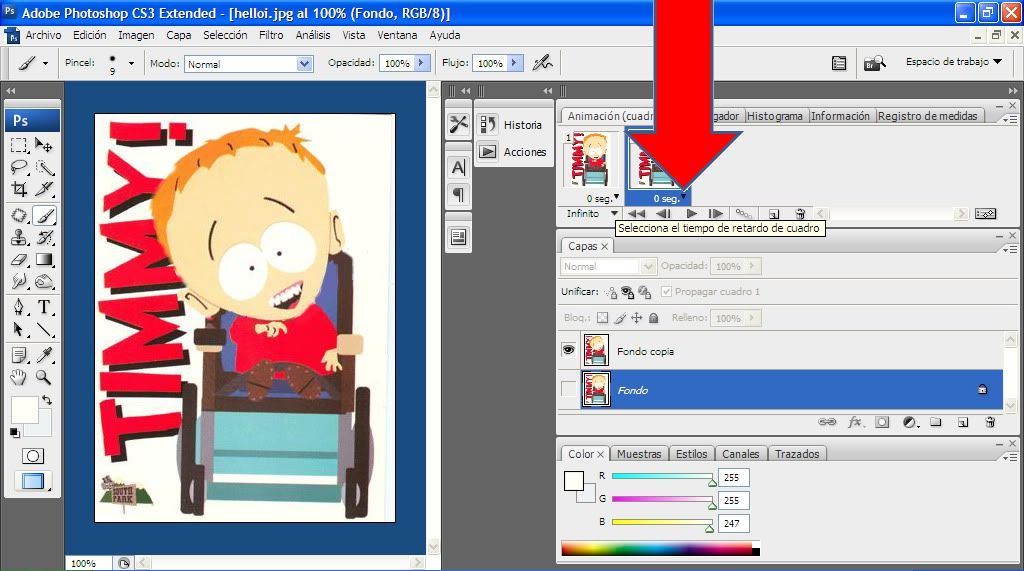Switch to the Histograma tab

click(775, 116)
